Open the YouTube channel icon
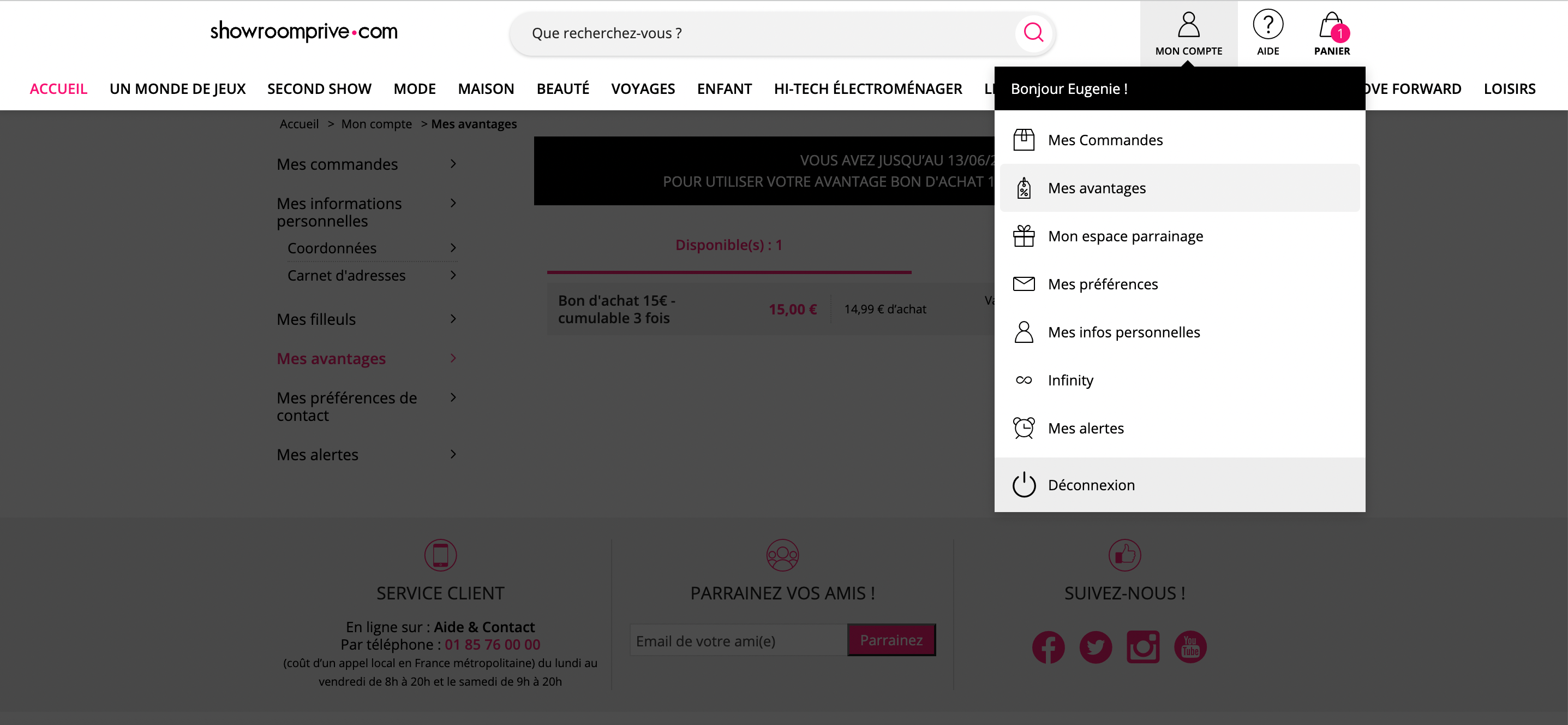This screenshot has height=725, width=1568. [1190, 647]
